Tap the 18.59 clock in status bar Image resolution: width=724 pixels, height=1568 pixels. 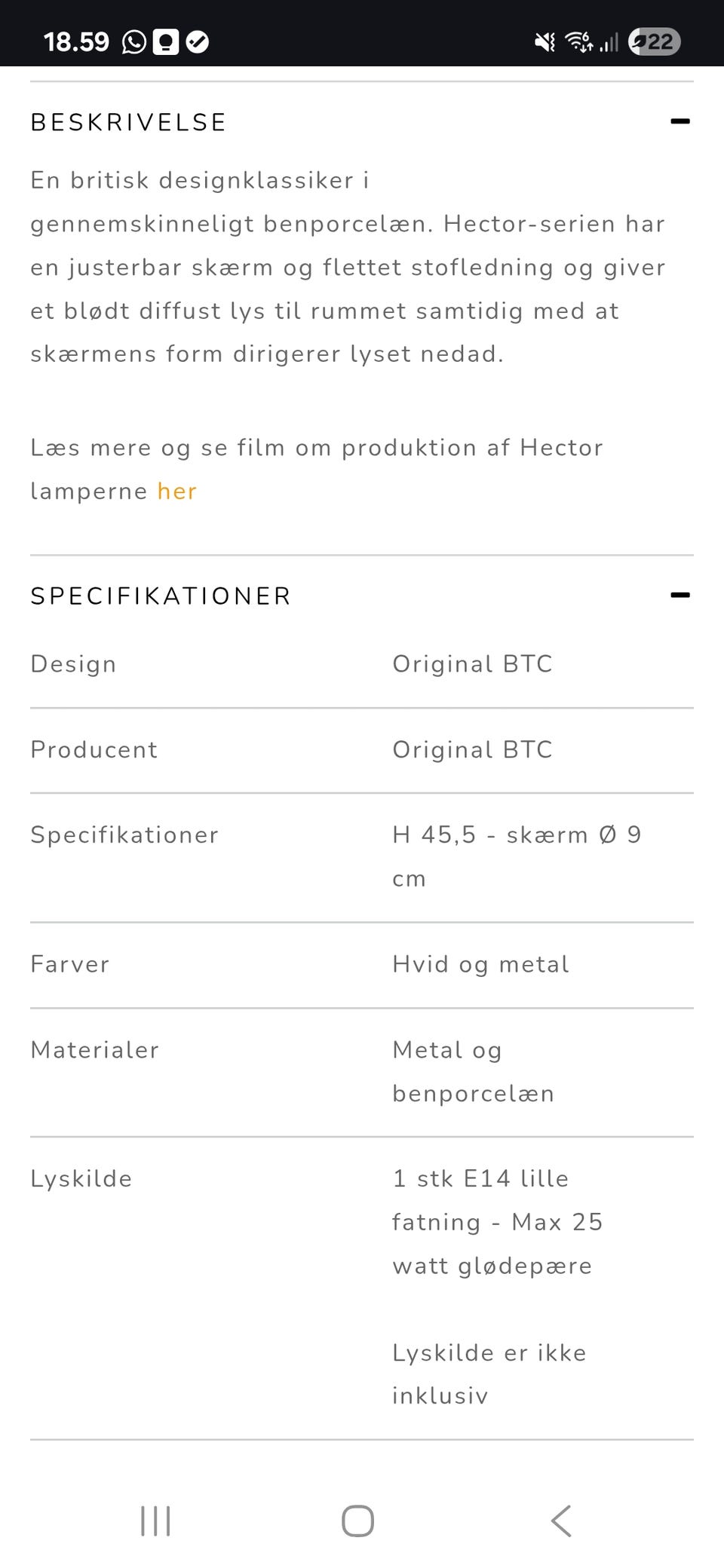pyautogui.click(x=76, y=42)
